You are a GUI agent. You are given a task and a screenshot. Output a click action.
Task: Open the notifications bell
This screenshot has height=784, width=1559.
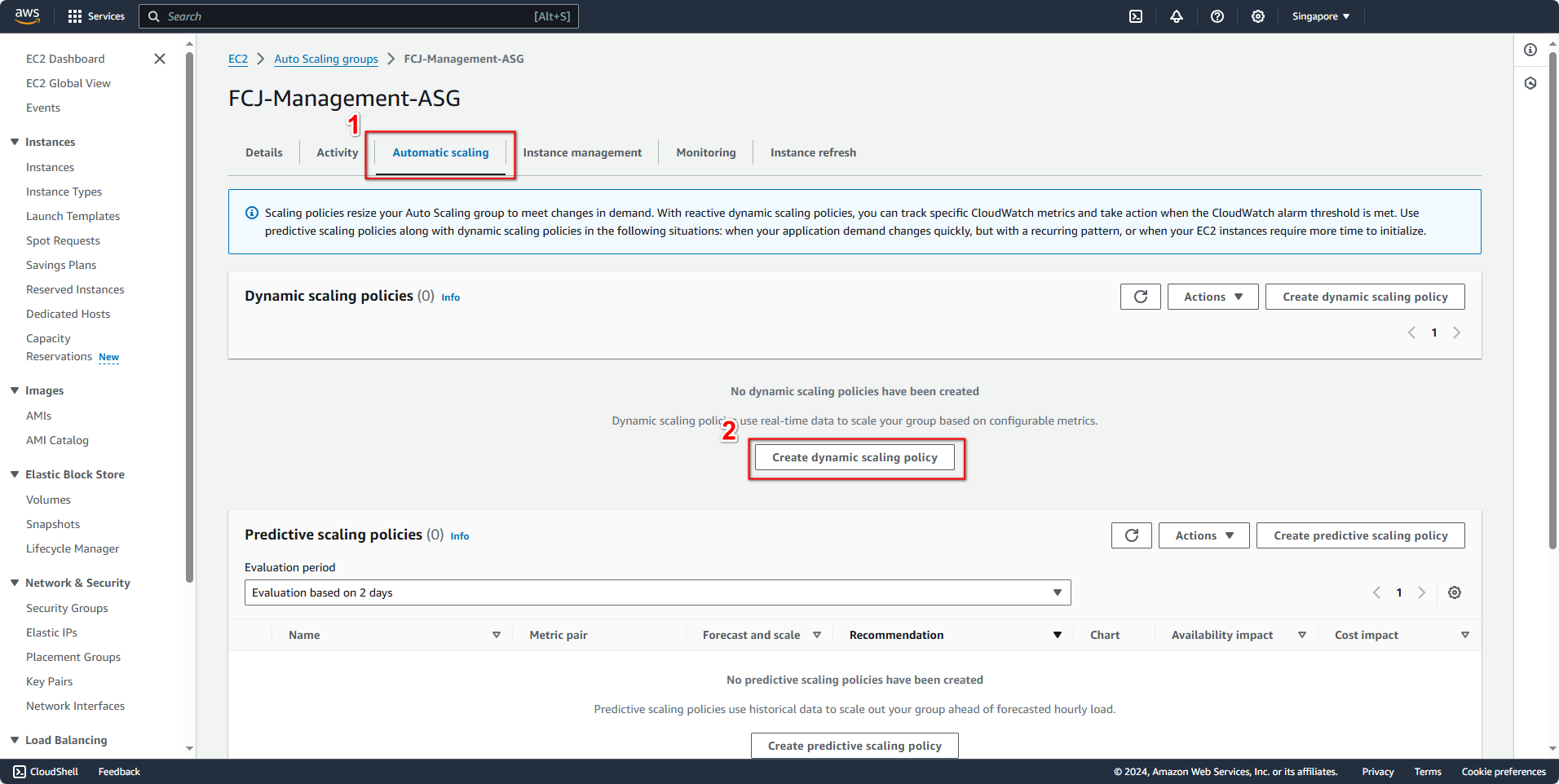tap(1177, 16)
